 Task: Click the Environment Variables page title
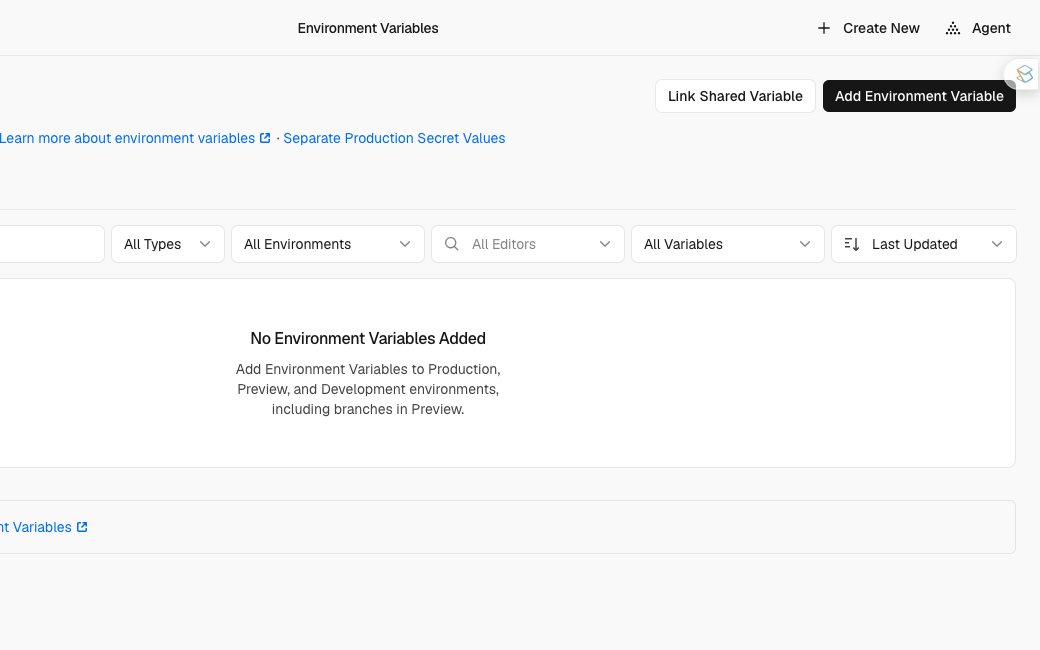pyautogui.click(x=368, y=28)
